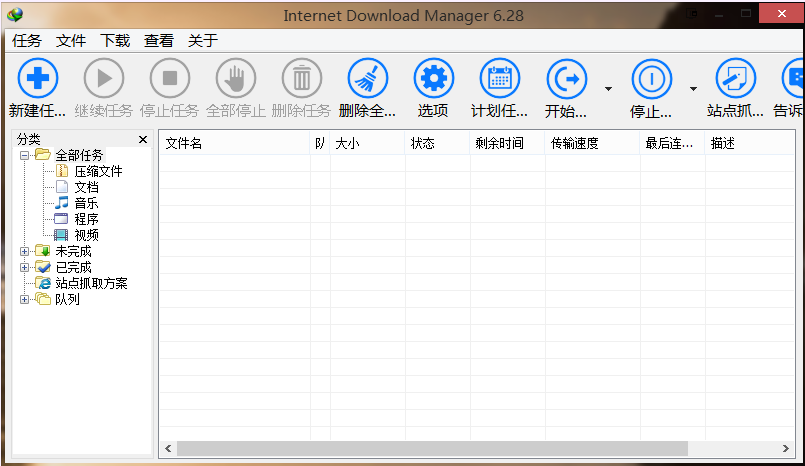Click the 停止任务 stop icon
This screenshot has height=466, width=805.
[170, 78]
